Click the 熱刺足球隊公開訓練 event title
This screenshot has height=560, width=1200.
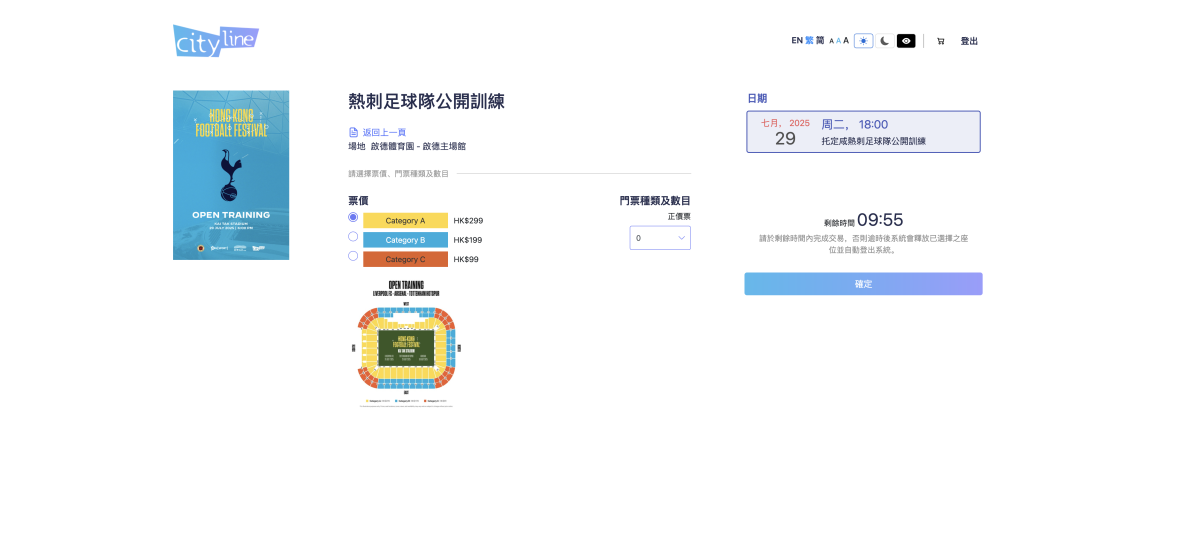[426, 101]
